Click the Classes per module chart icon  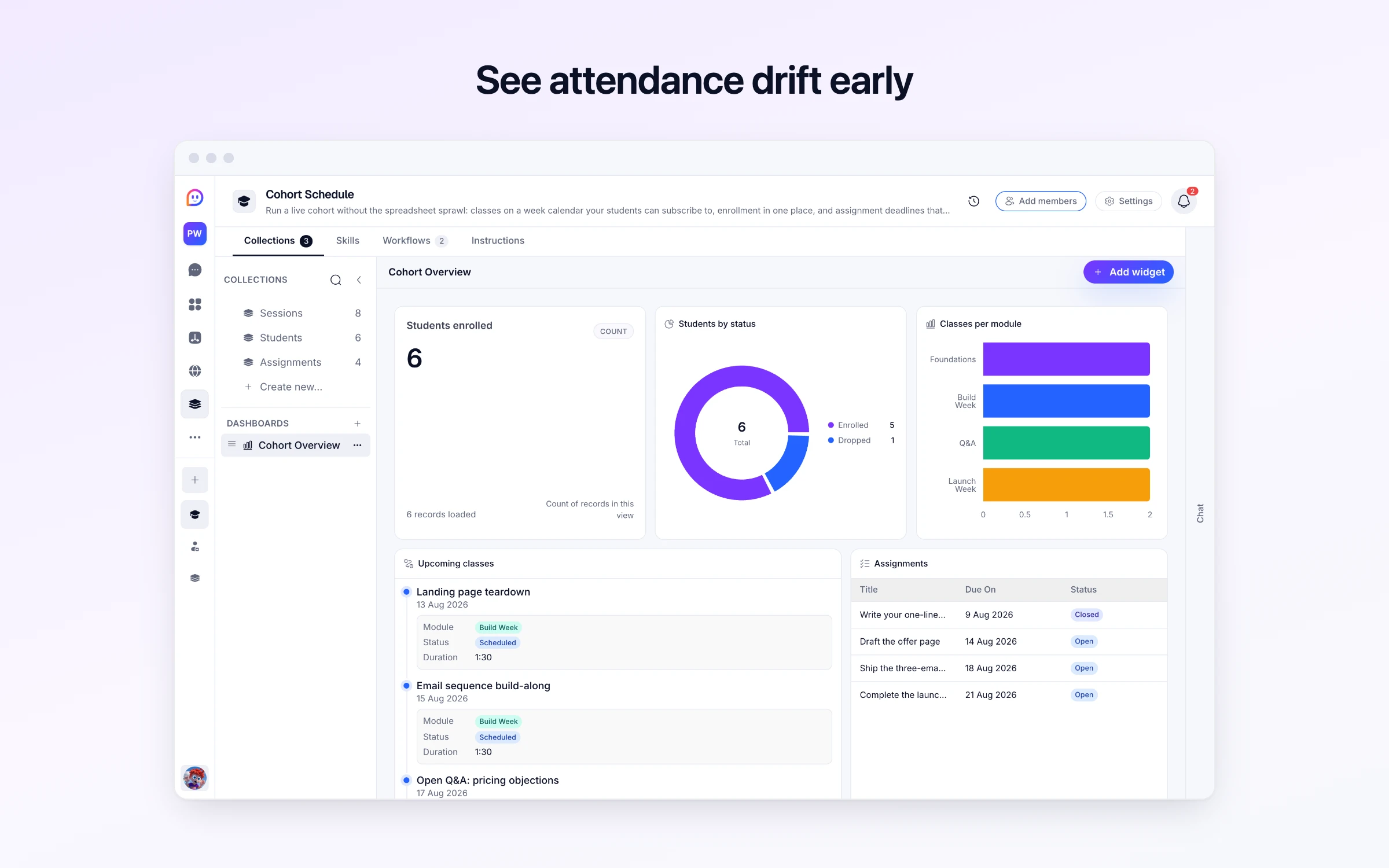point(930,324)
